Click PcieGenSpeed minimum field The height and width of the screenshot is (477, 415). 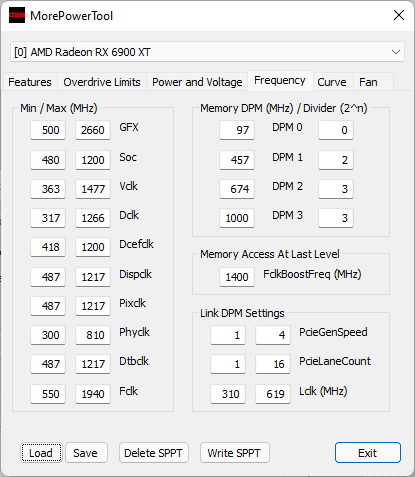click(x=228, y=335)
